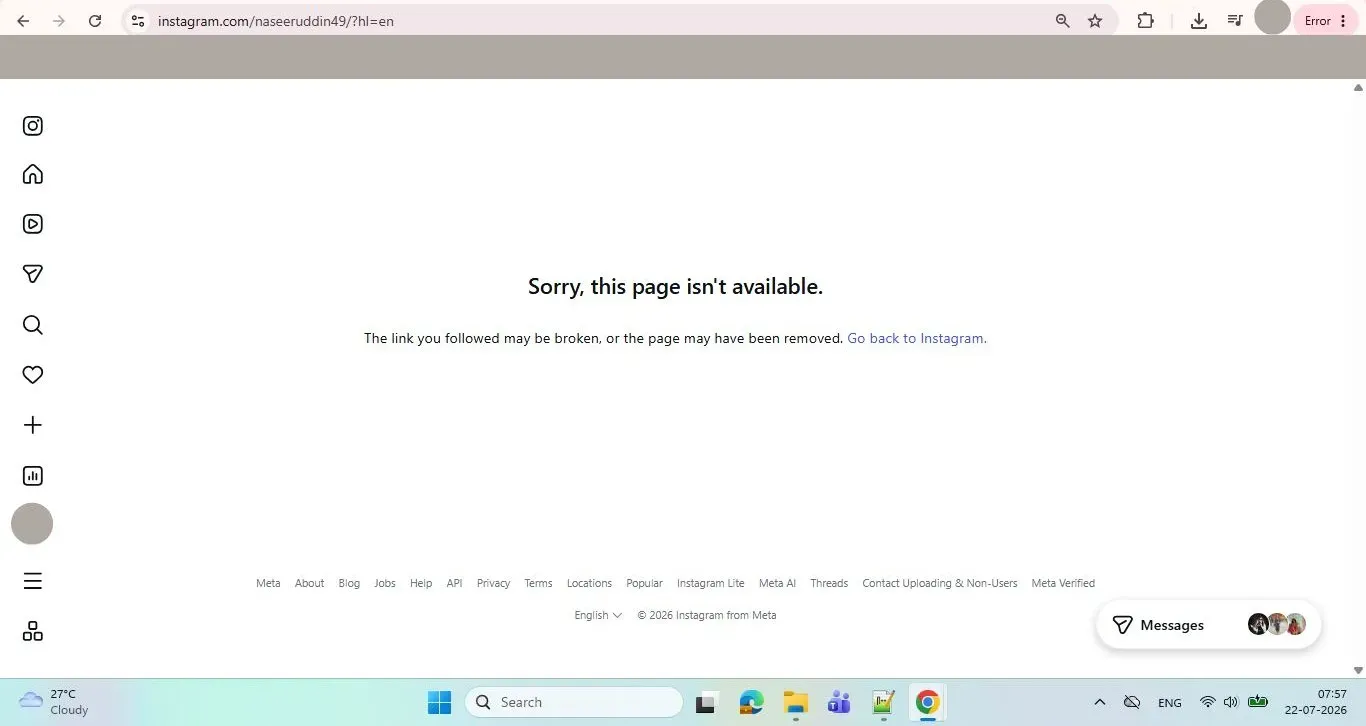The image size is (1366, 726).
Task: Click the browser address bar URL
Action: [x=276, y=21]
